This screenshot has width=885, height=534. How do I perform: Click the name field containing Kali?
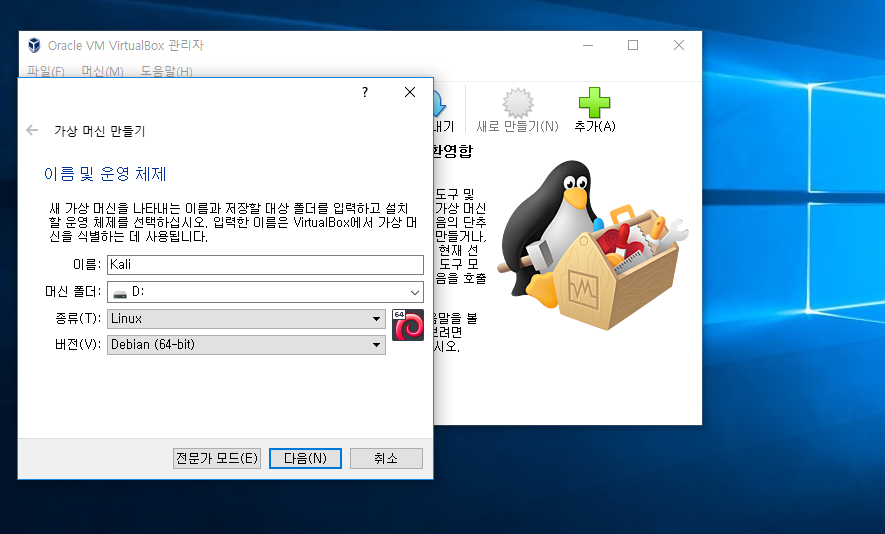click(x=265, y=265)
